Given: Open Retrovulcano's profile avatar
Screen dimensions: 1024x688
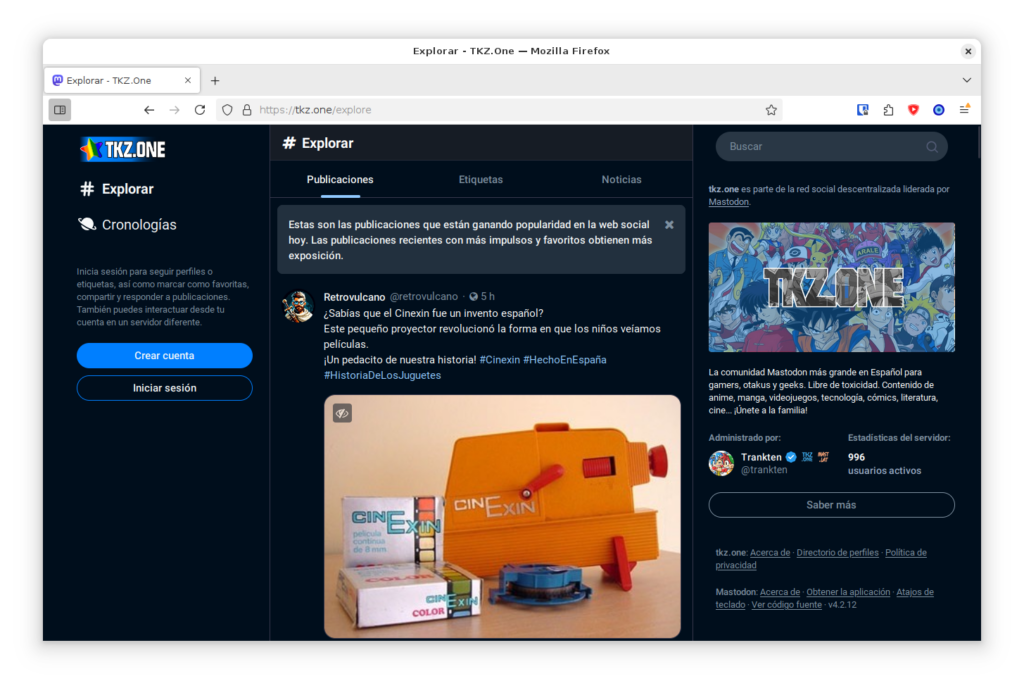Looking at the screenshot, I should click(x=298, y=306).
